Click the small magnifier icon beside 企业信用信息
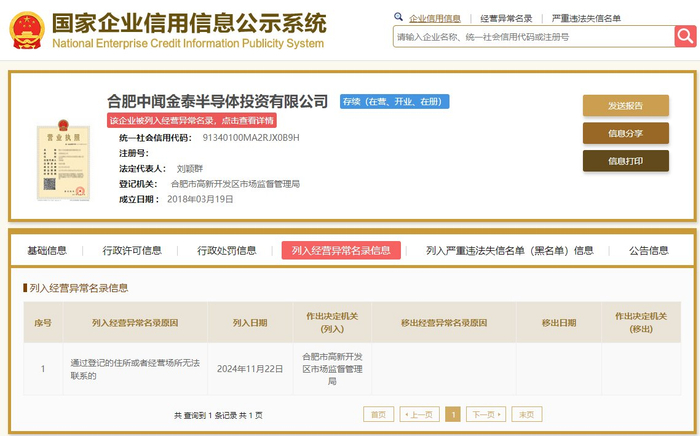 point(398,17)
